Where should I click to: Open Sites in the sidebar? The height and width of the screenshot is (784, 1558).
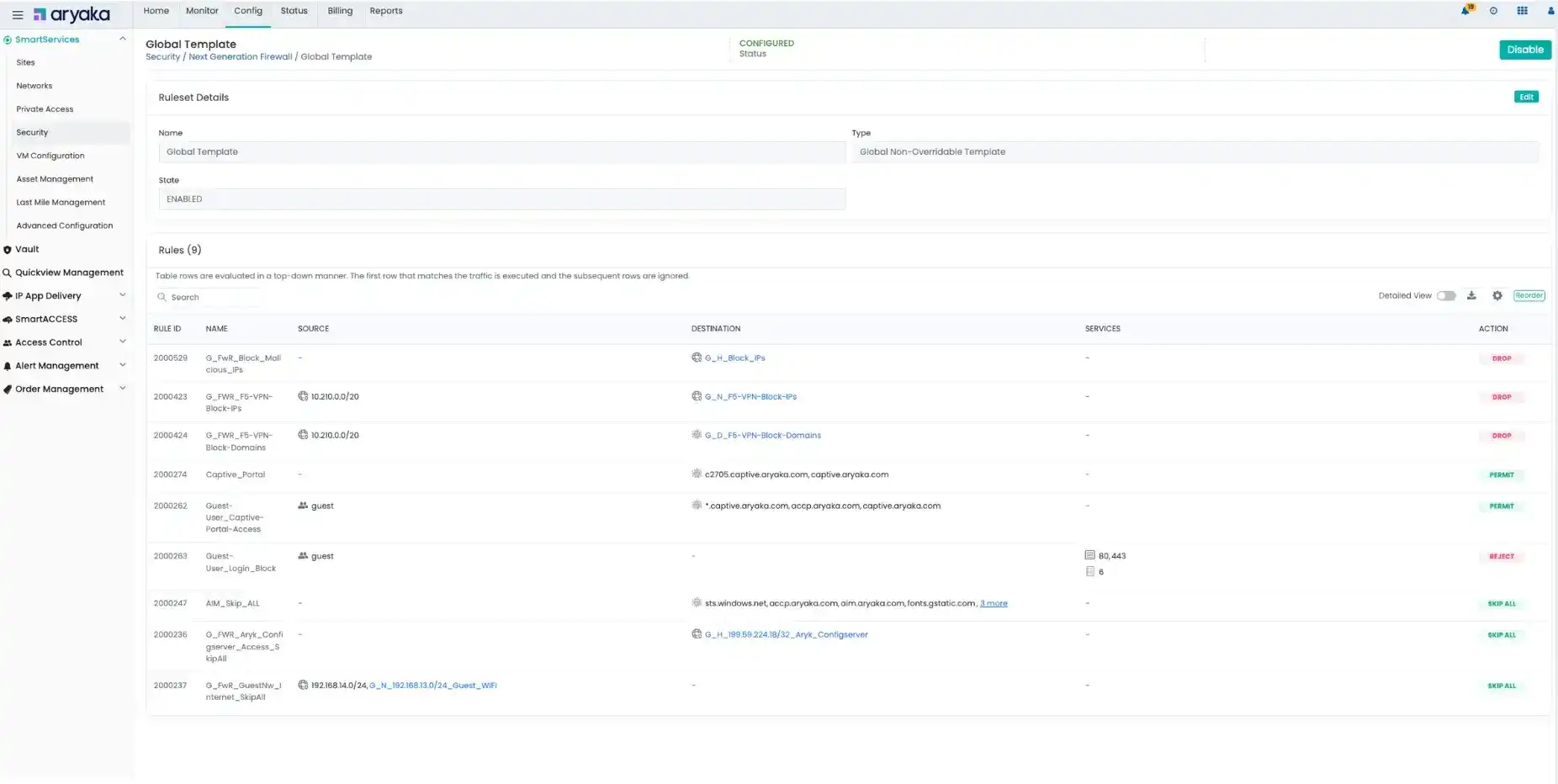[x=26, y=62]
